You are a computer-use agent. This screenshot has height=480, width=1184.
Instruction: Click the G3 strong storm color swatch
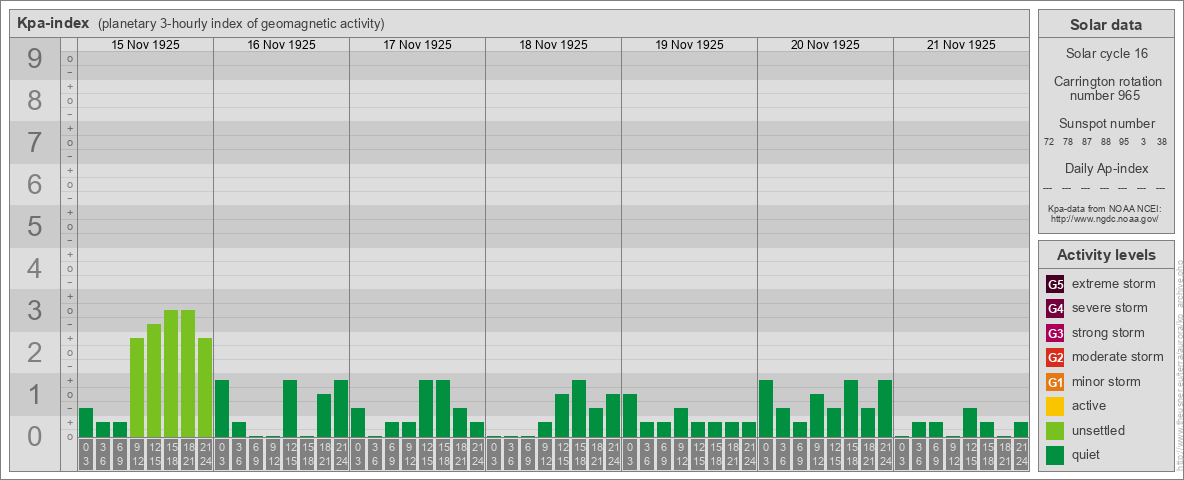coord(1055,333)
